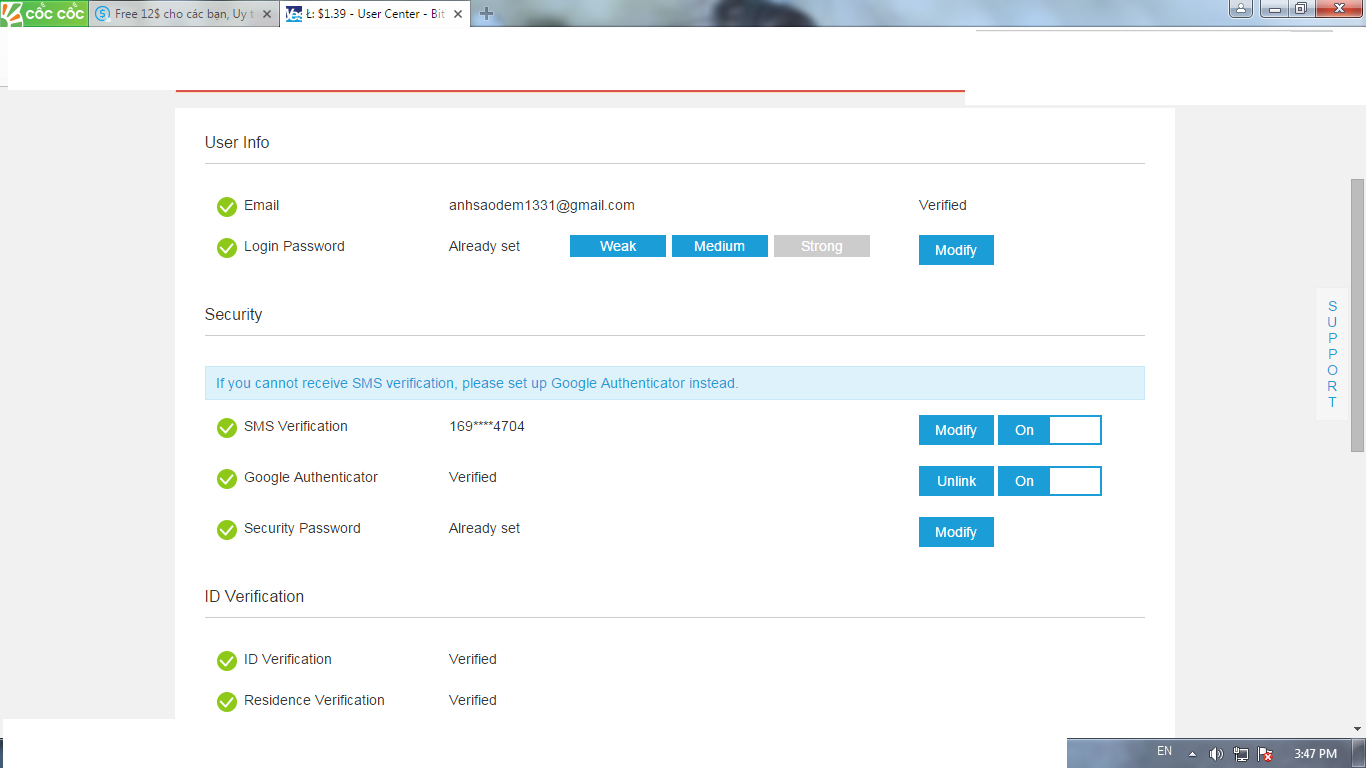The image size is (1366, 768).
Task: Click the green check beside Security Password
Action: pyautogui.click(x=227, y=530)
